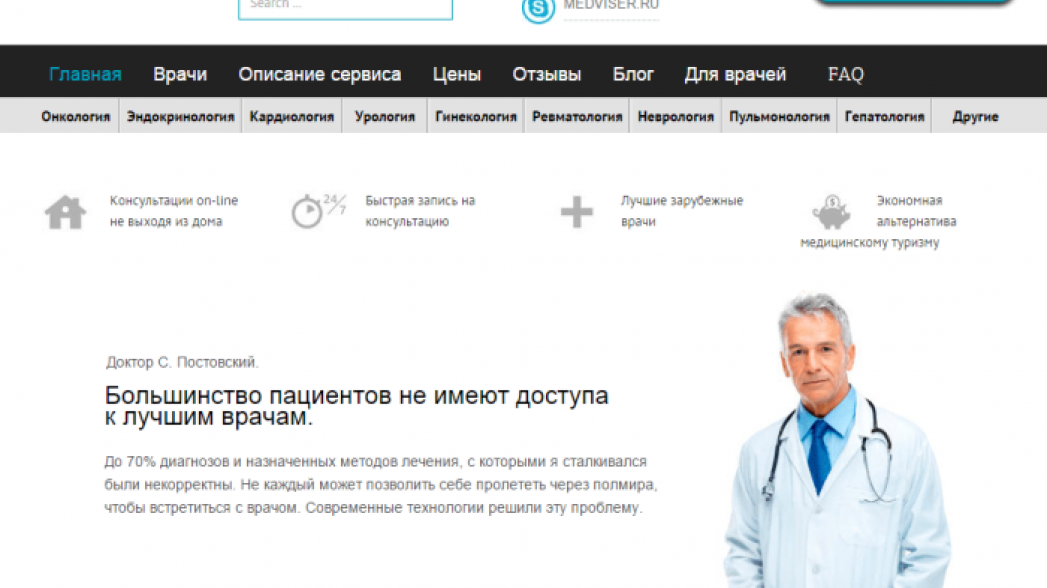
Task: Open the Отзывы reviews page
Action: (546, 75)
